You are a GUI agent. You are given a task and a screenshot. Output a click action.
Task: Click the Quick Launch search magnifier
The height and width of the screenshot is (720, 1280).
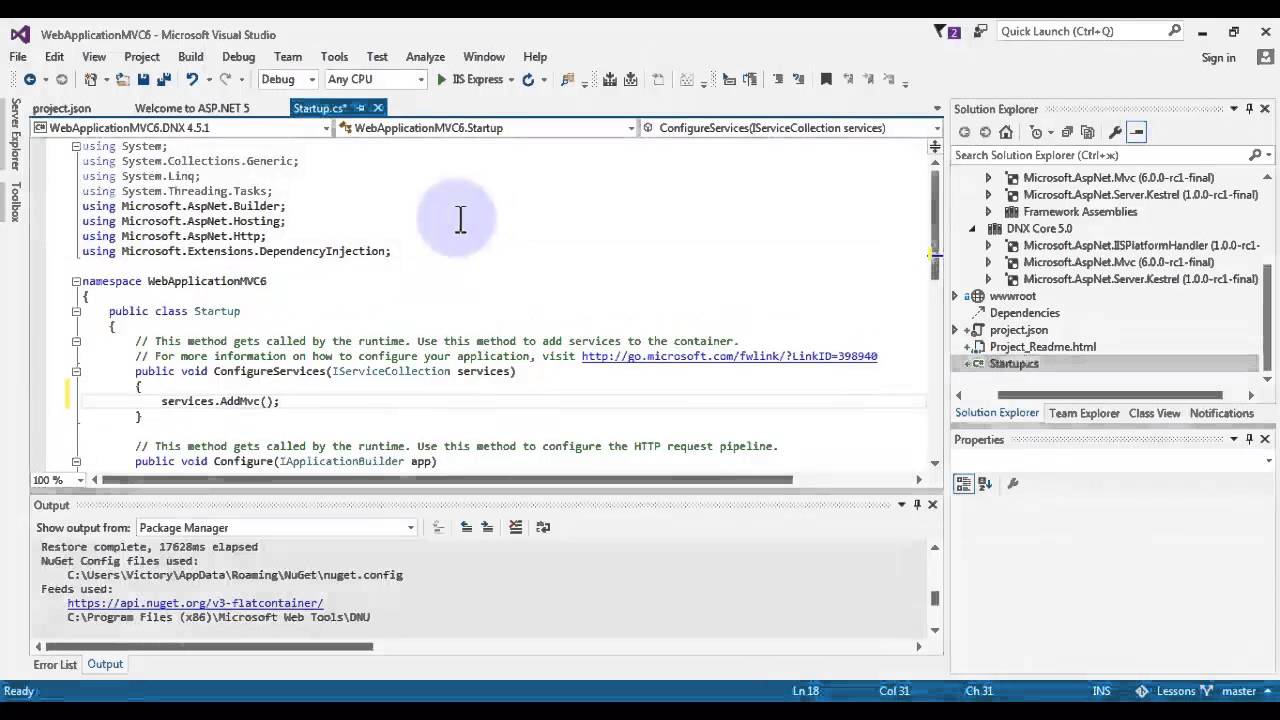1175,31
